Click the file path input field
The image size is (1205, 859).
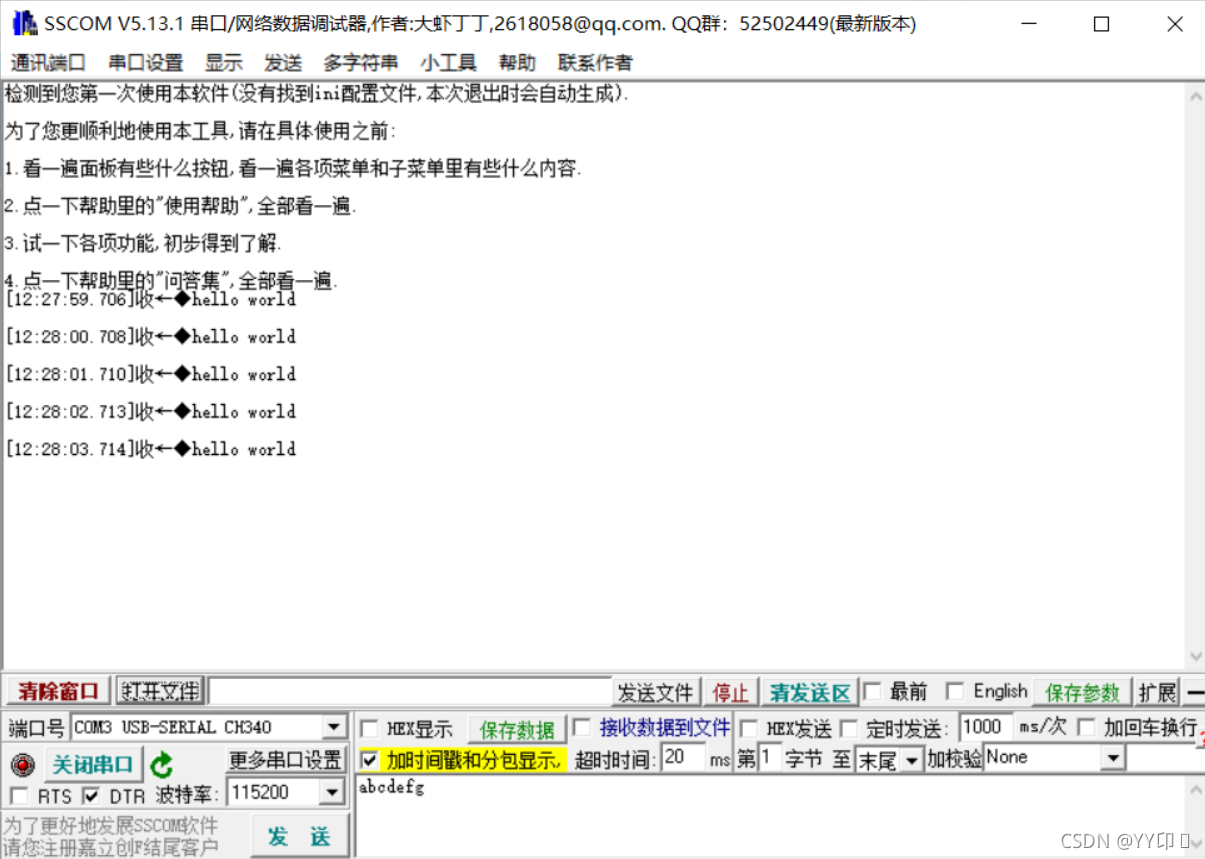coord(410,692)
